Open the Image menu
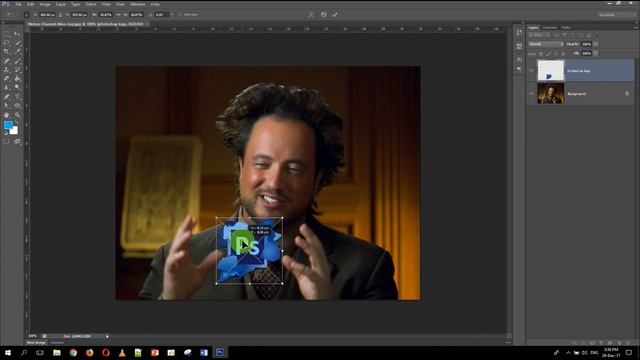 [45, 4]
